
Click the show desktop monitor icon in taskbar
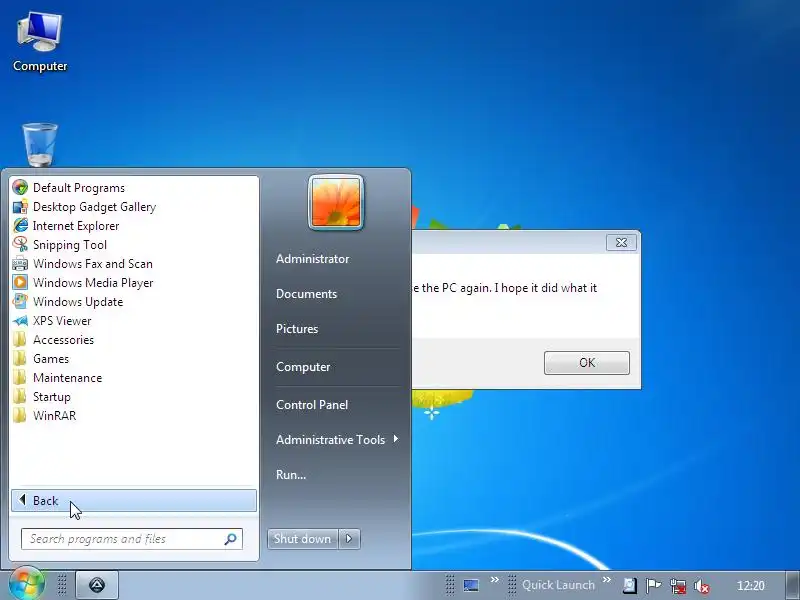pyautogui.click(x=471, y=585)
